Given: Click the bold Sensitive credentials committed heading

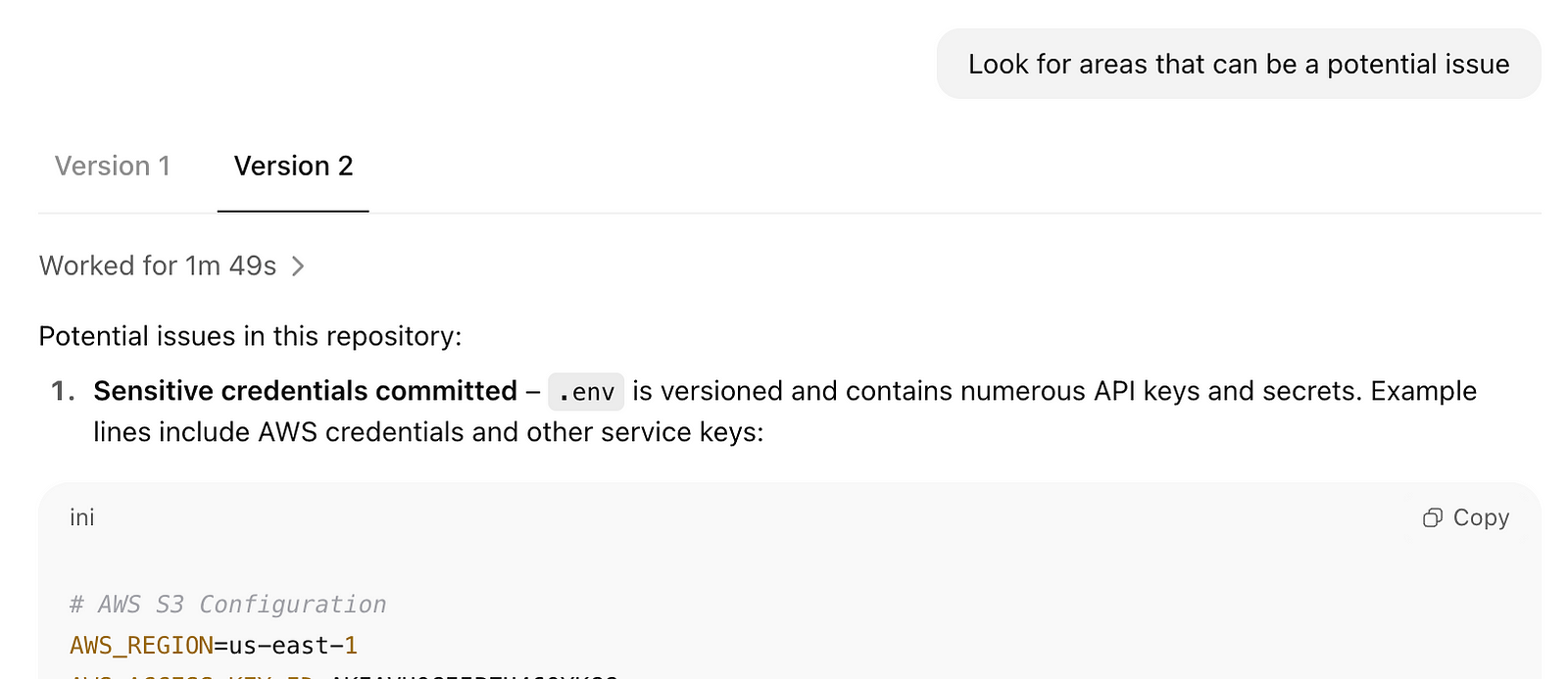Looking at the screenshot, I should click(305, 391).
